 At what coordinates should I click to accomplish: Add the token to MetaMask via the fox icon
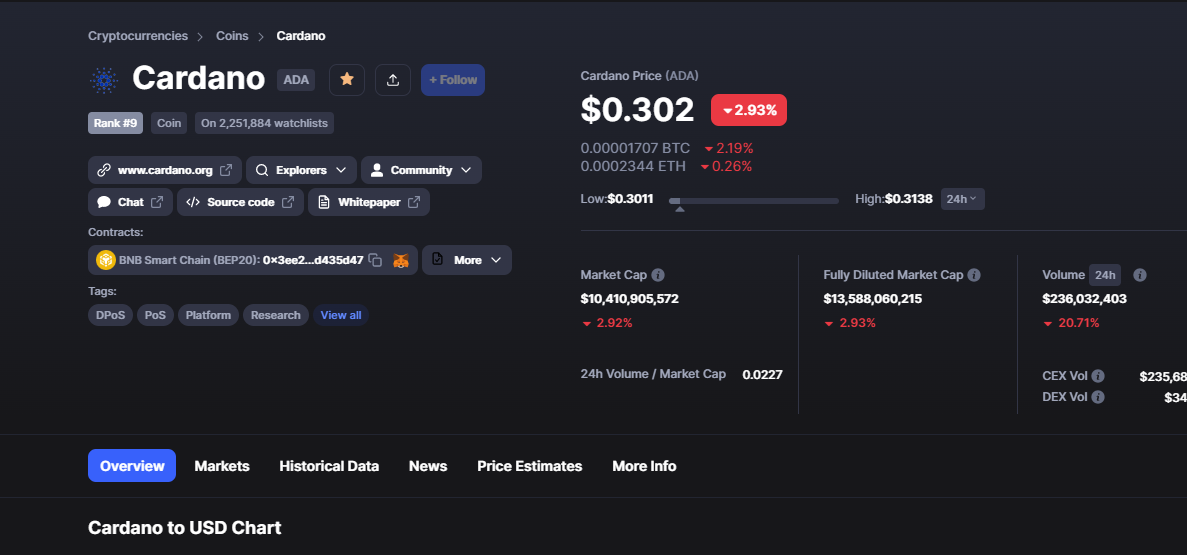point(402,260)
